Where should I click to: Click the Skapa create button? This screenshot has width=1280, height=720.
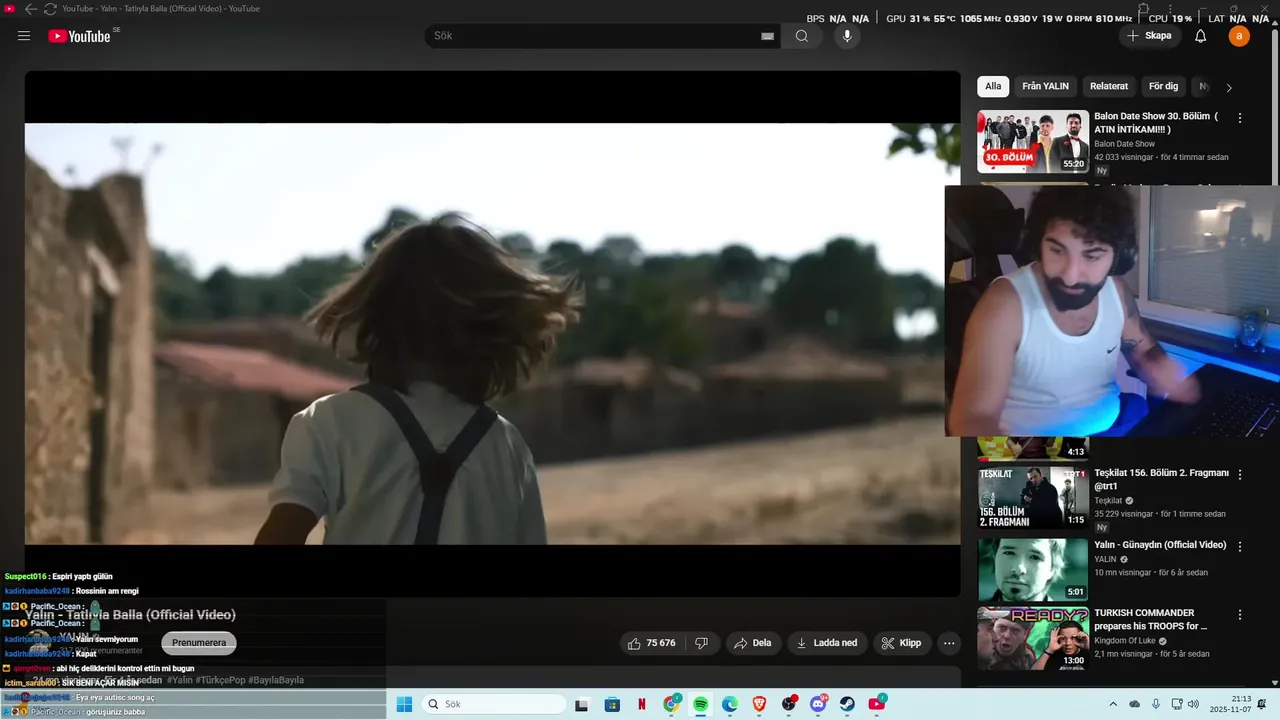click(x=1149, y=36)
